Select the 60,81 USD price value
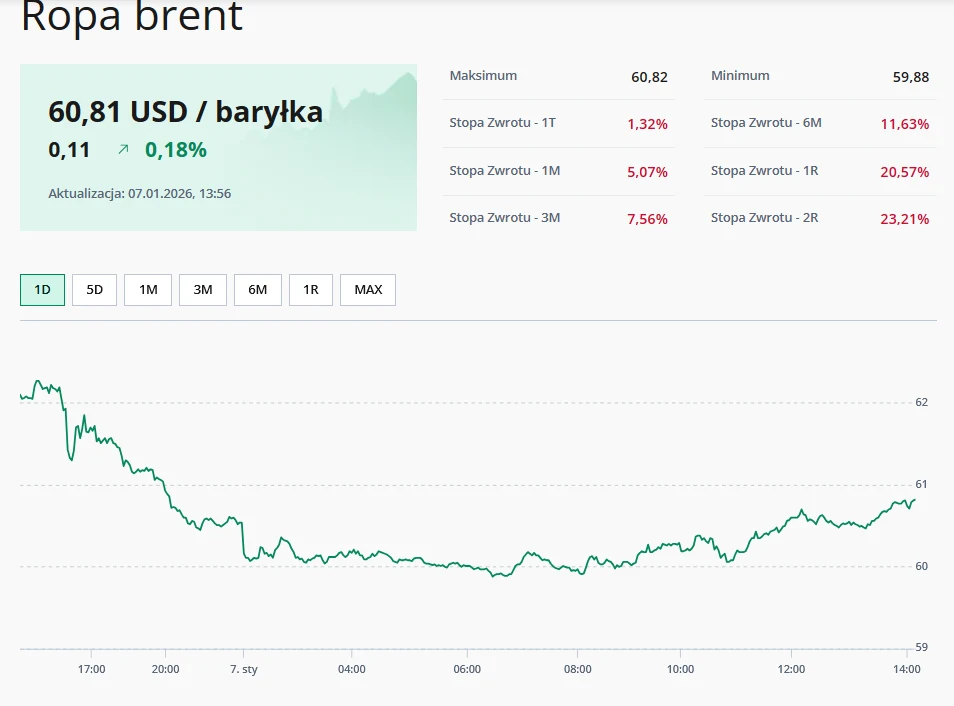The height and width of the screenshot is (706, 954). coord(186,112)
